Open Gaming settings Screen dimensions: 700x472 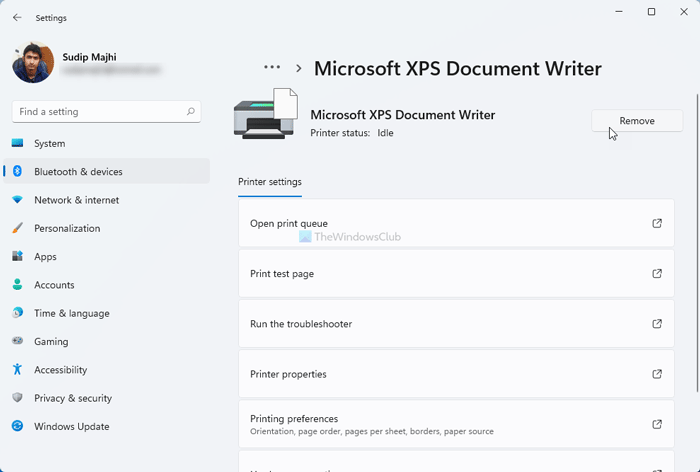(106, 341)
